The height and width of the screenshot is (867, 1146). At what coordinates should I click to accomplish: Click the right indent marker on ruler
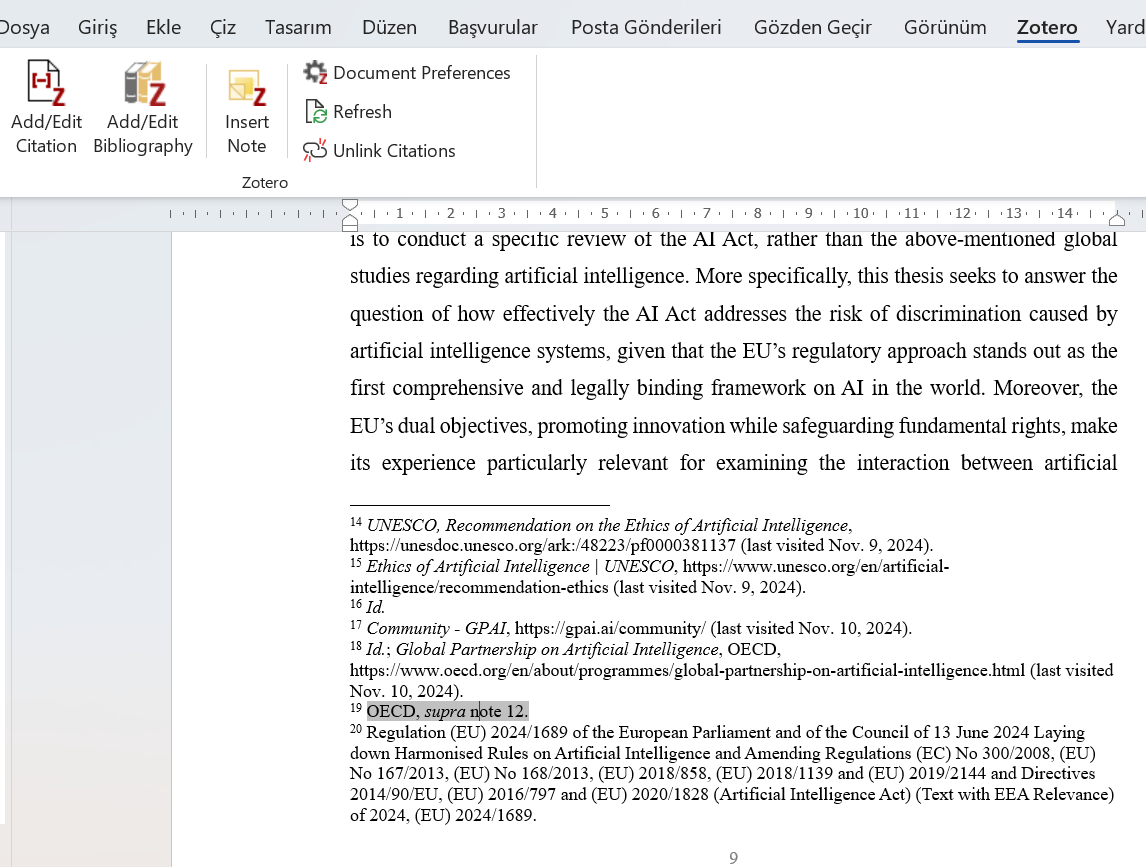tap(1117, 219)
